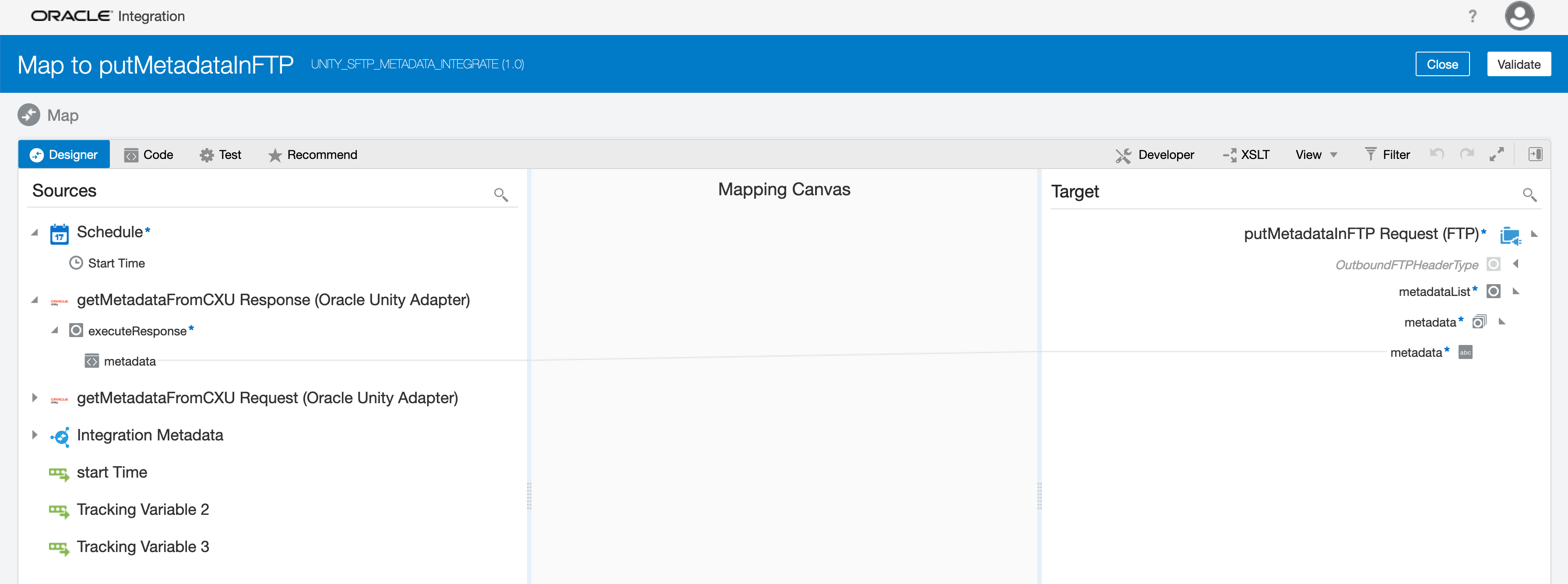Select the Tracking Variable 2 source
Screen dimensions: 1568x584
click(142, 509)
